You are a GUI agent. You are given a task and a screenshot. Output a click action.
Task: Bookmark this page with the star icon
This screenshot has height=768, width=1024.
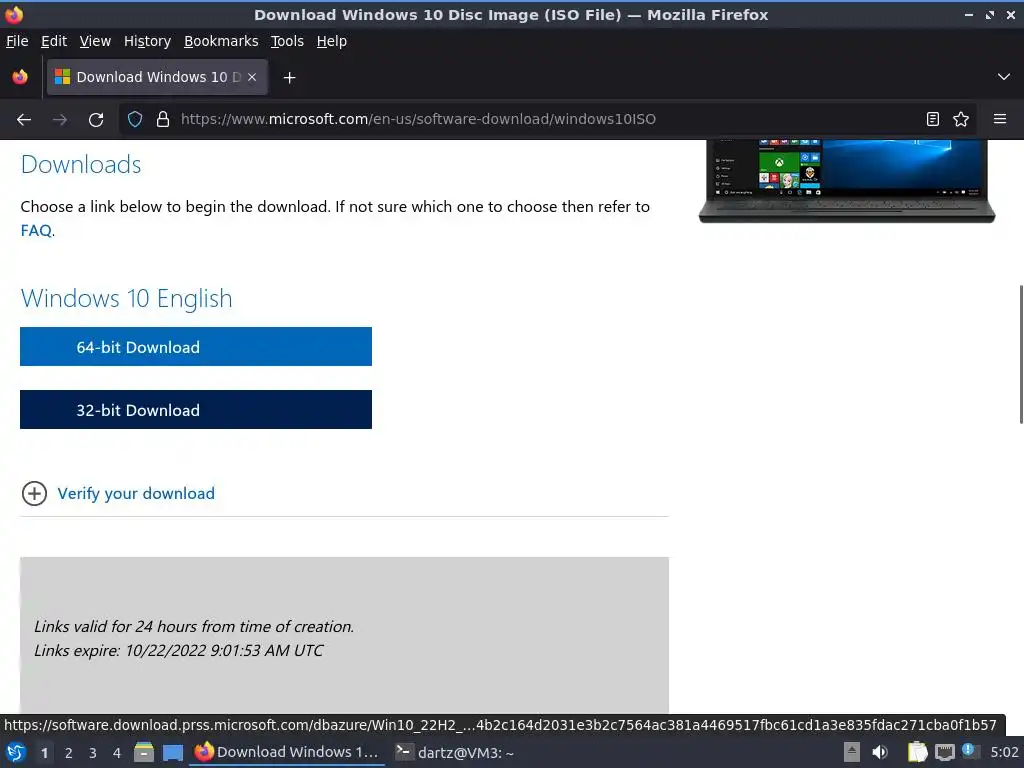961,120
